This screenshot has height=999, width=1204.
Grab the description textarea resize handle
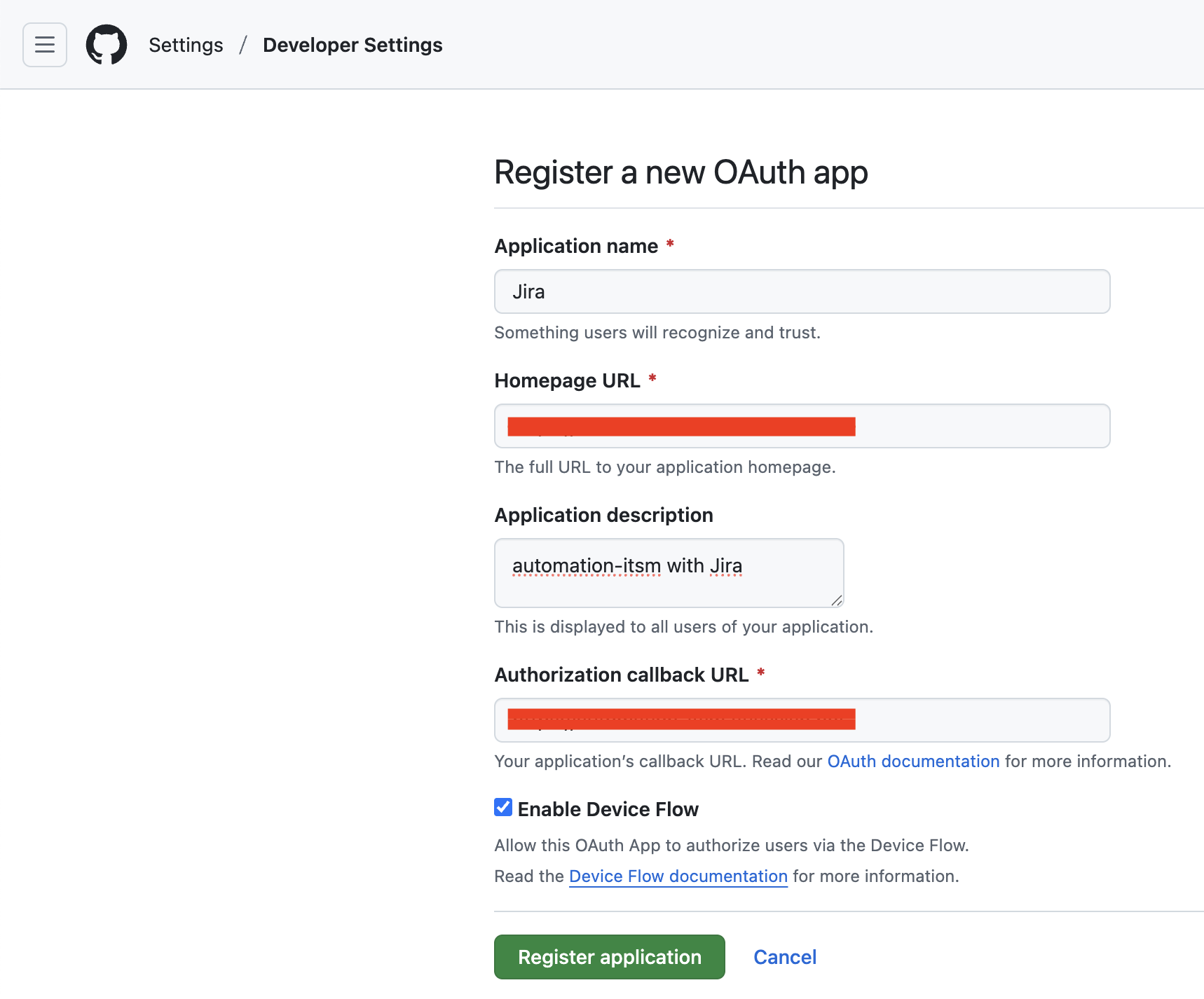coord(837,600)
